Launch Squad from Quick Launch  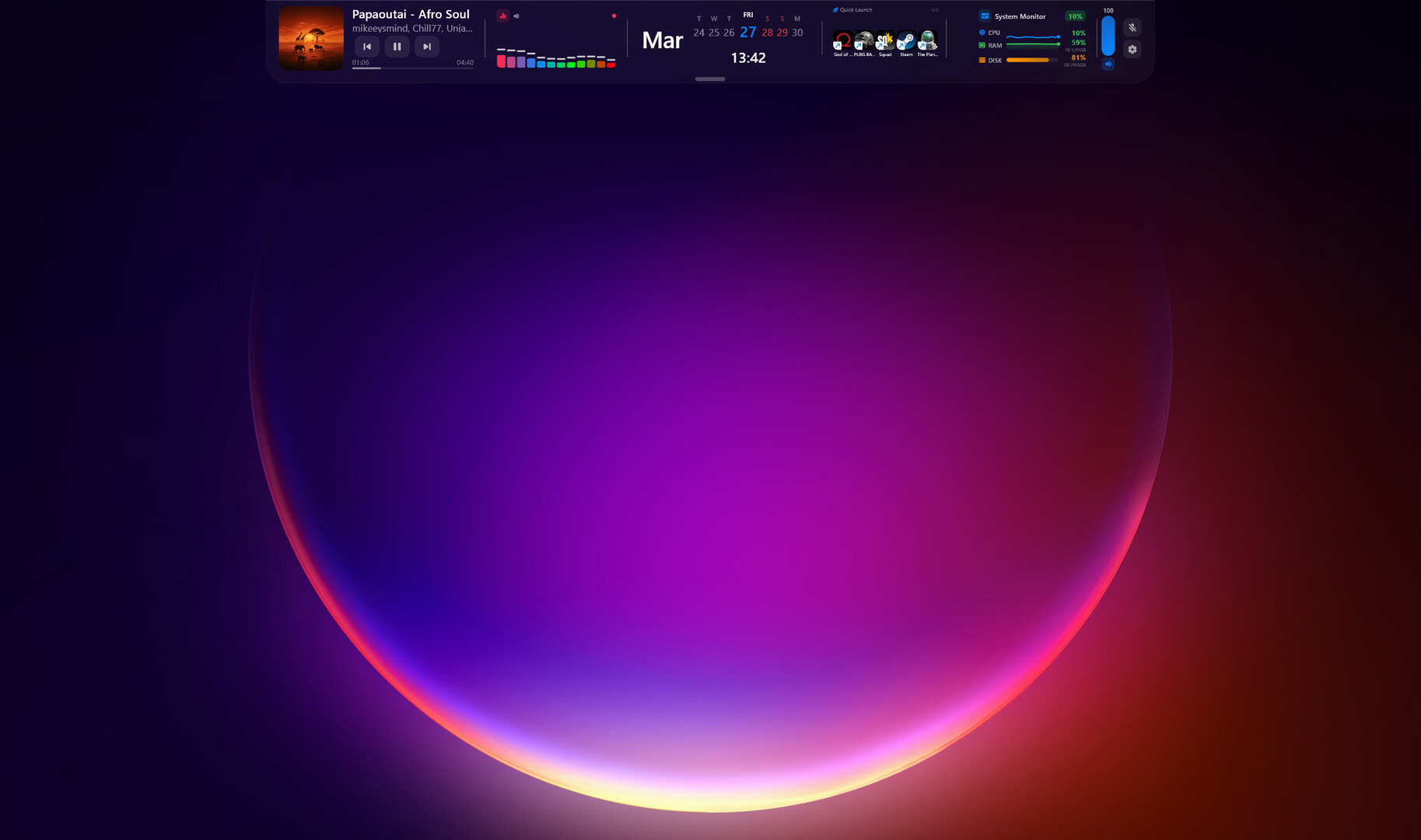click(x=885, y=40)
